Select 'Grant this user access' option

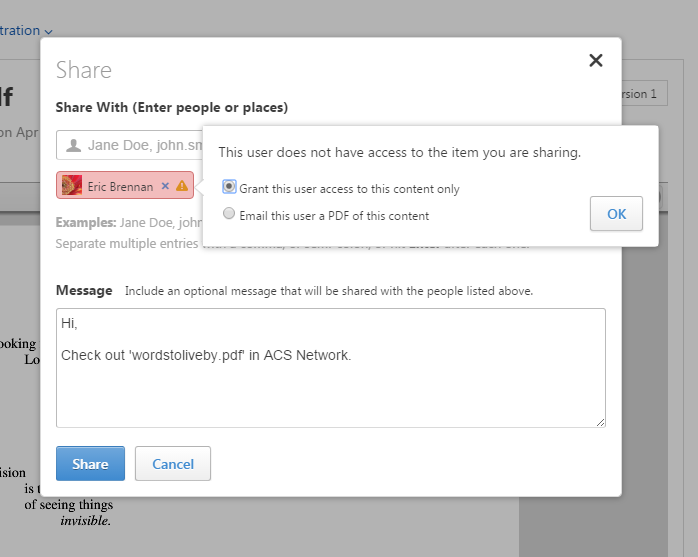coord(230,187)
